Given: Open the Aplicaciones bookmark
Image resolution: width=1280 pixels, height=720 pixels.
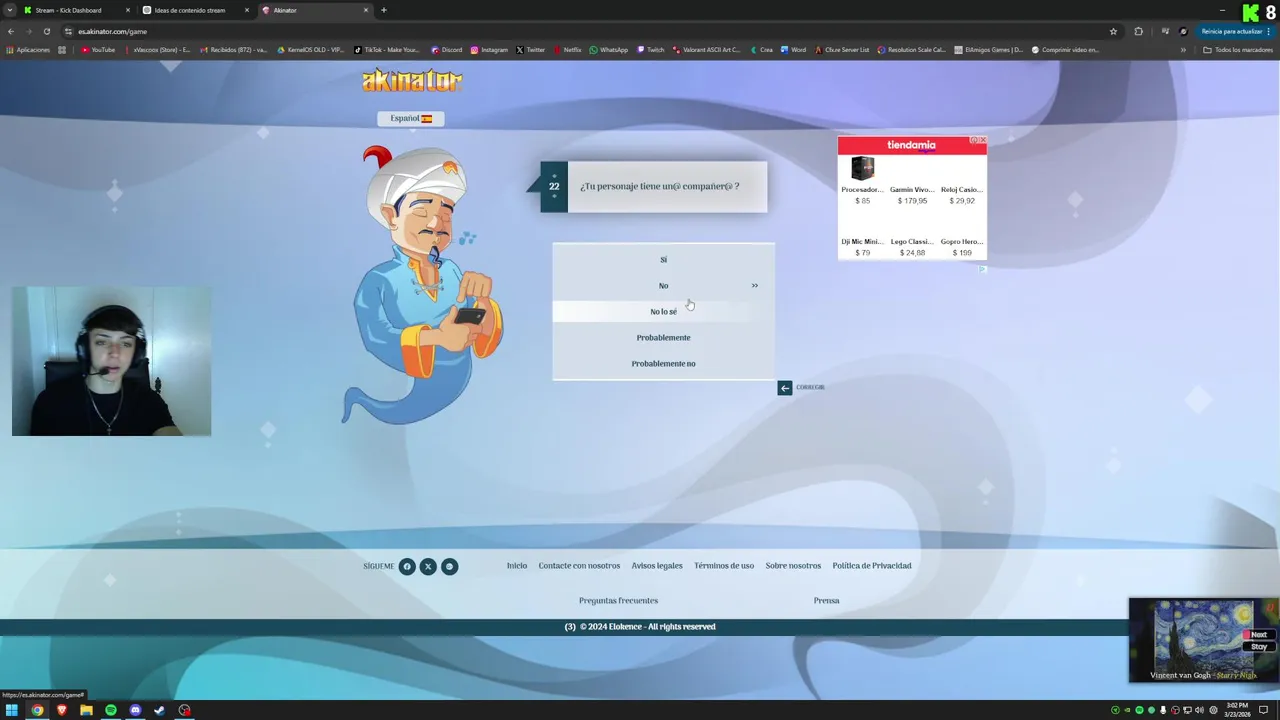Looking at the screenshot, I should 28,50.
